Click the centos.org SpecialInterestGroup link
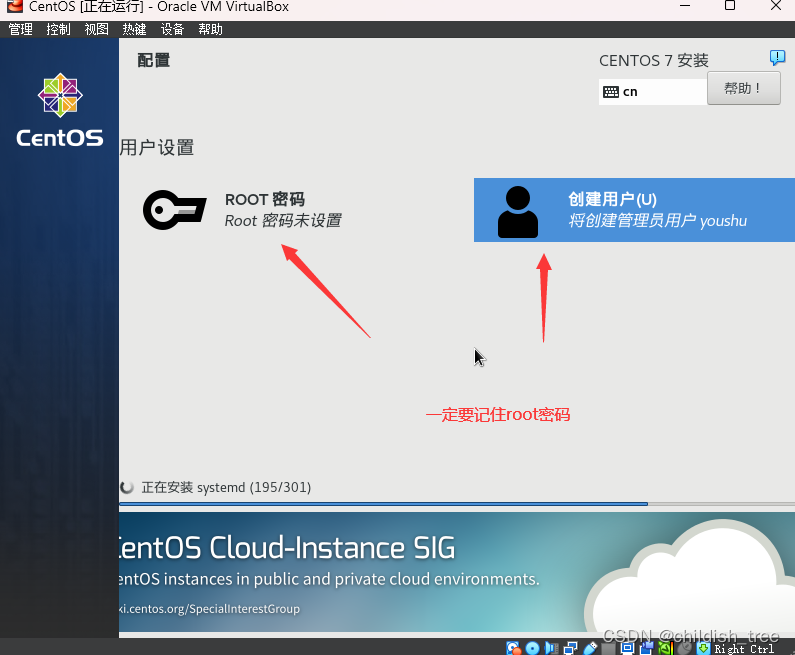 click(x=209, y=609)
